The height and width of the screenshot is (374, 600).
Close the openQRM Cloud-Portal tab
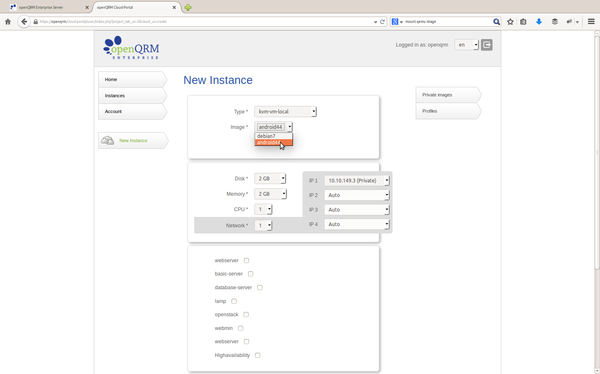174,7
